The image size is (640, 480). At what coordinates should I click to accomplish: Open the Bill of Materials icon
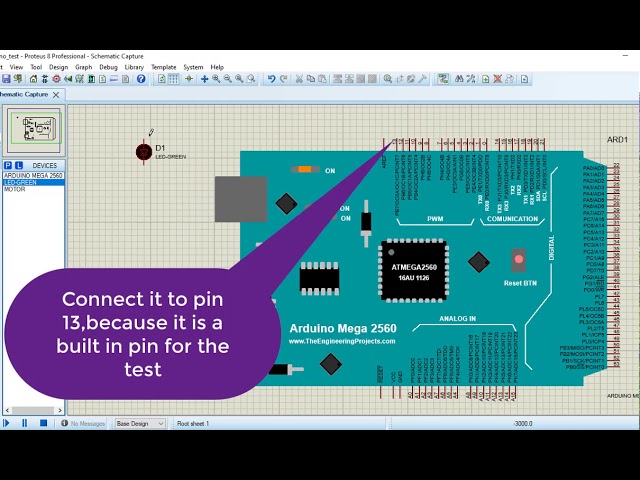[102, 79]
